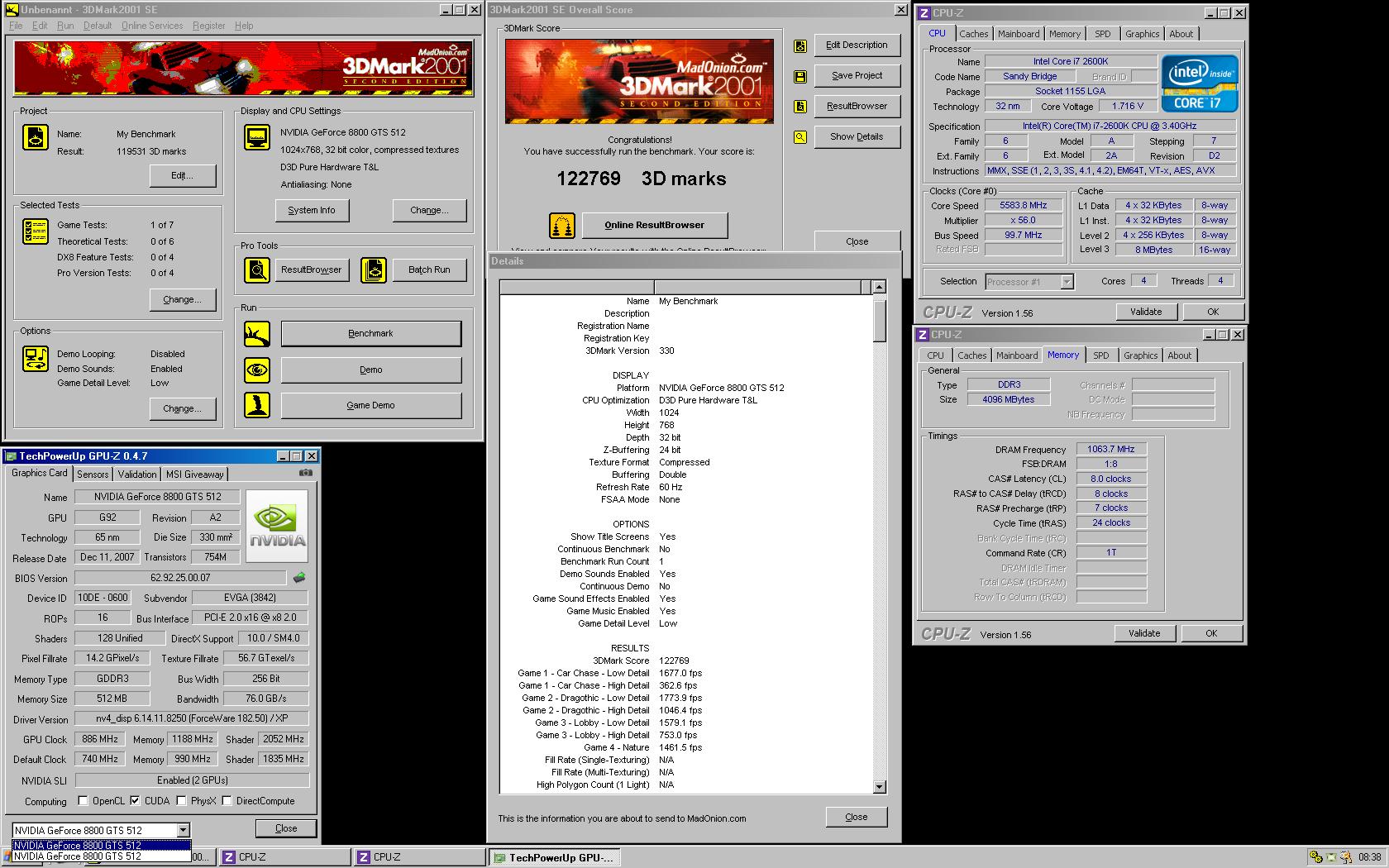Viewport: 1389px width, 868px height.
Task: Click the icon beside ResultBrowser in score window
Action: tap(800, 107)
